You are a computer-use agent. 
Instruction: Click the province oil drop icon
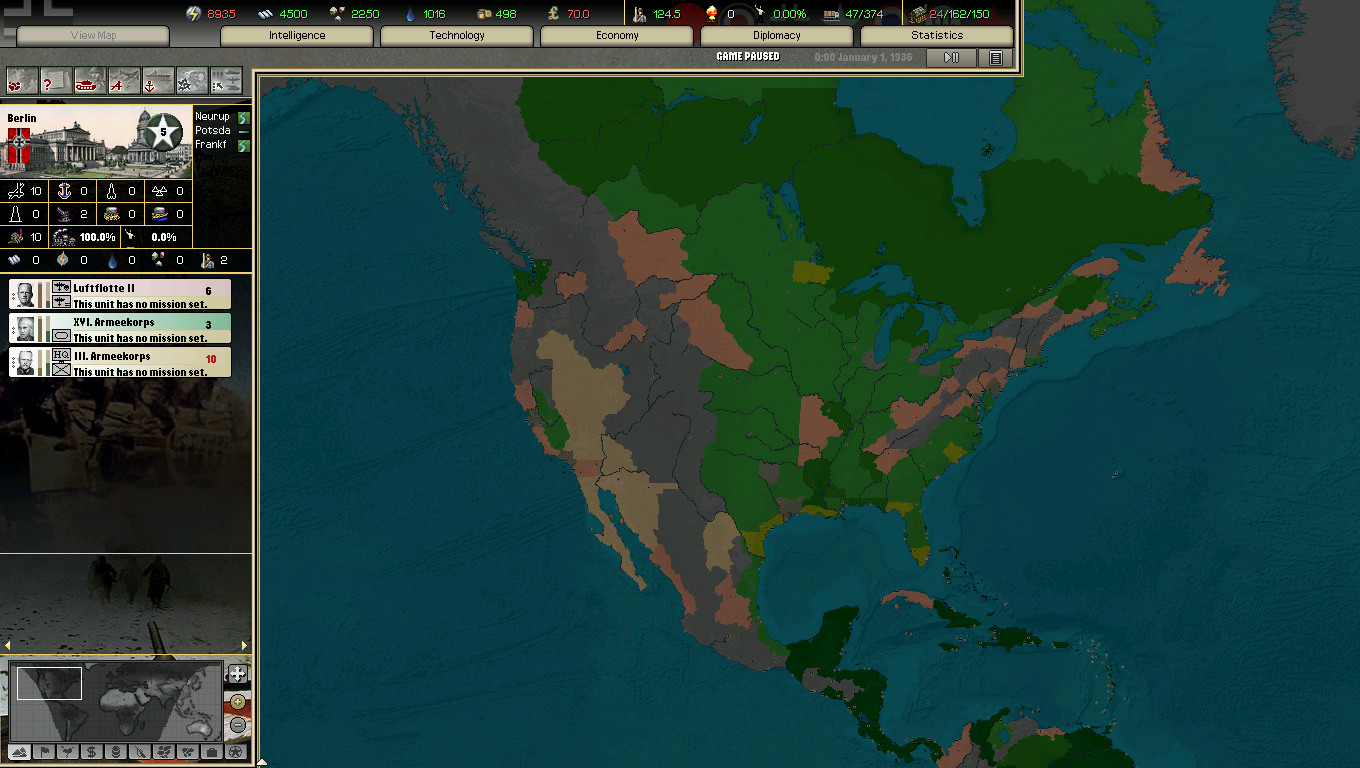tap(113, 260)
